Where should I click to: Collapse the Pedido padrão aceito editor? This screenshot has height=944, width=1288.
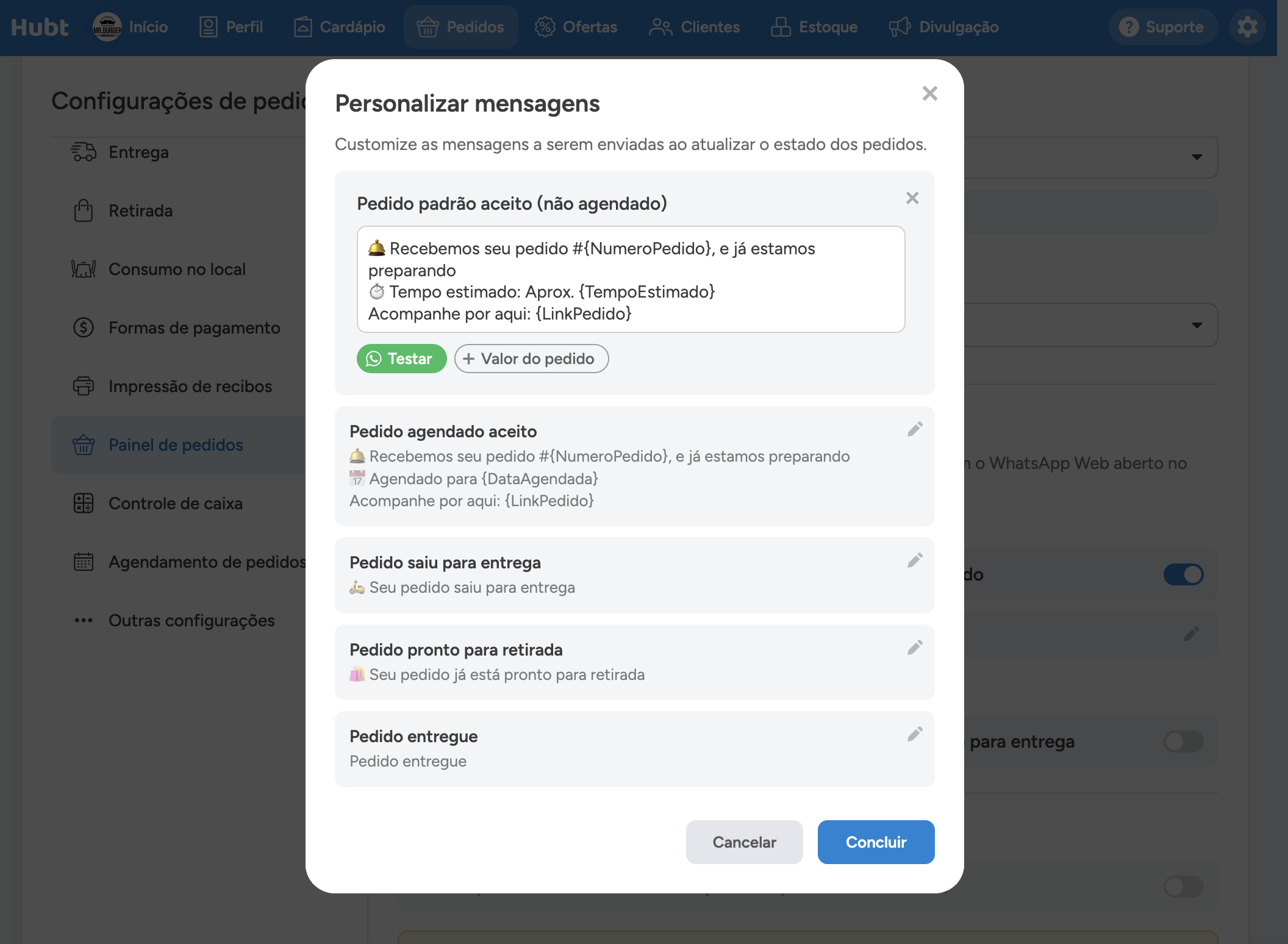click(x=912, y=198)
